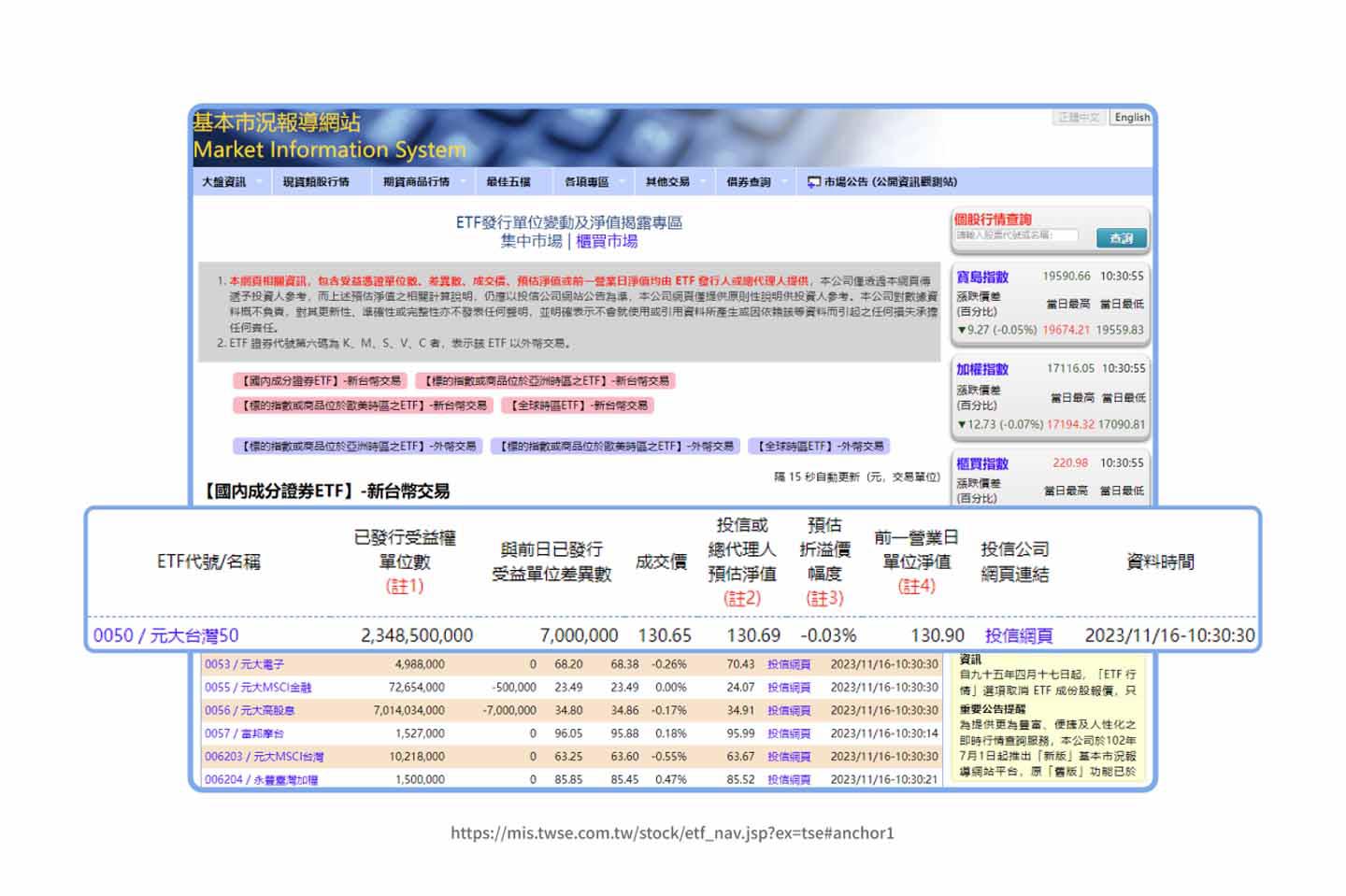Open the 006203 / 元大MSCI台灣 ETF link
The height and width of the screenshot is (896, 1346).
click(265, 757)
